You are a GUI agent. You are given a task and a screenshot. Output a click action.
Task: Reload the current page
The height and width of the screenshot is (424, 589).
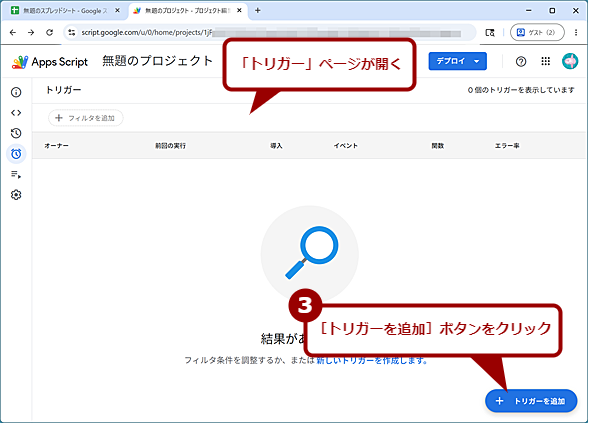tap(50, 33)
